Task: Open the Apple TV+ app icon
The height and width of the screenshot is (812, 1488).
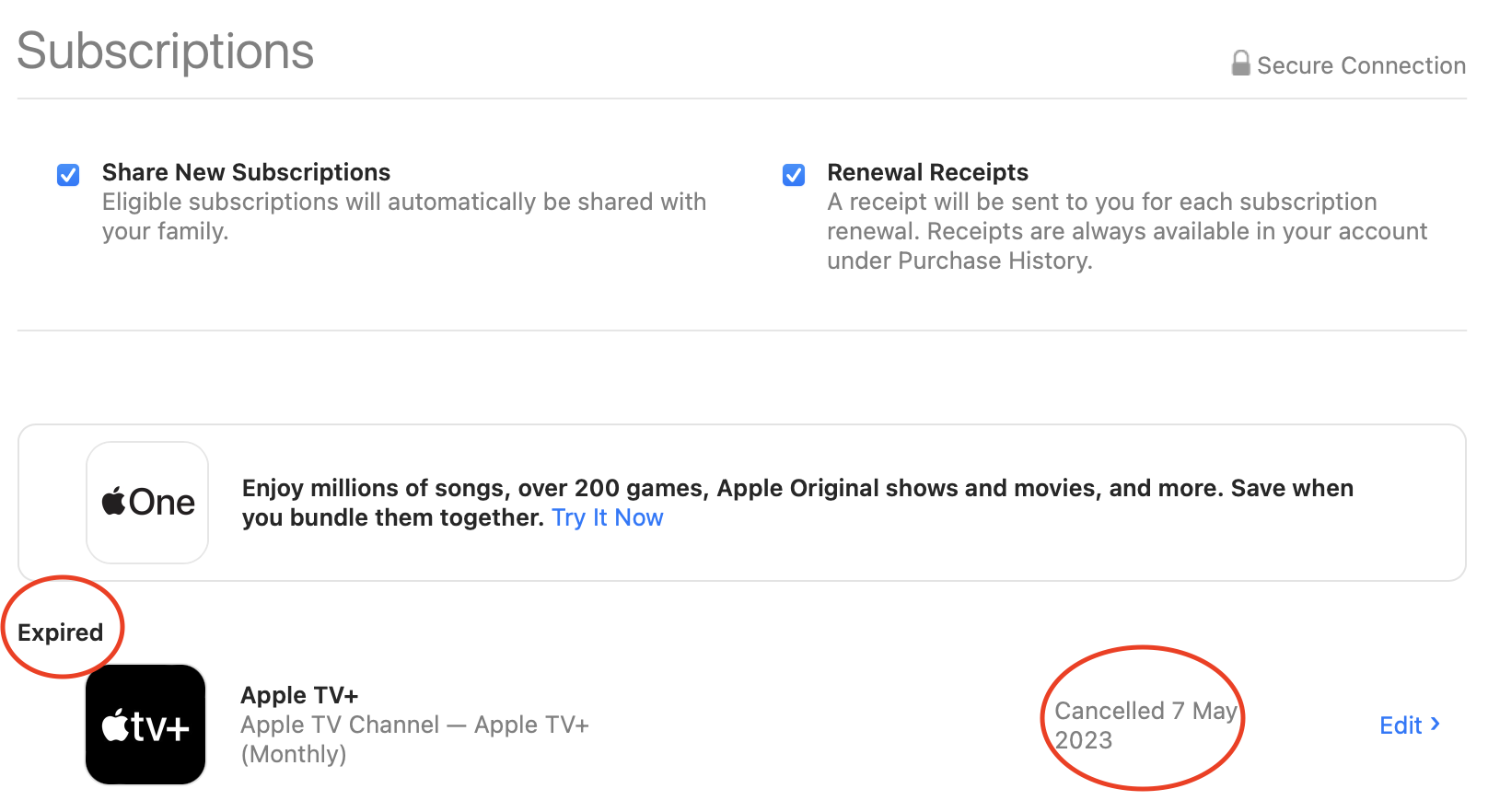Action: point(145,725)
